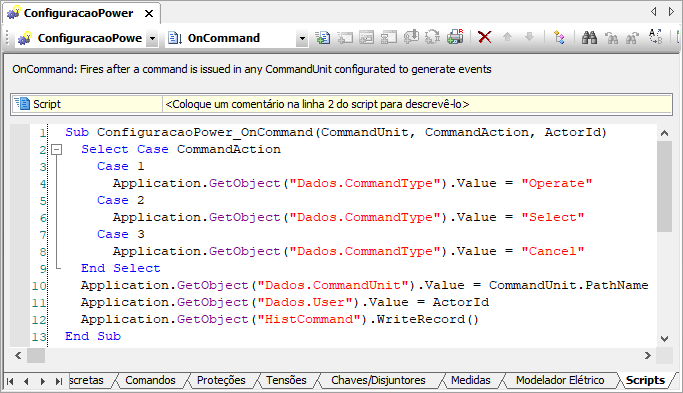Click the toolbar grip handle at left

pyautogui.click(x=7, y=38)
